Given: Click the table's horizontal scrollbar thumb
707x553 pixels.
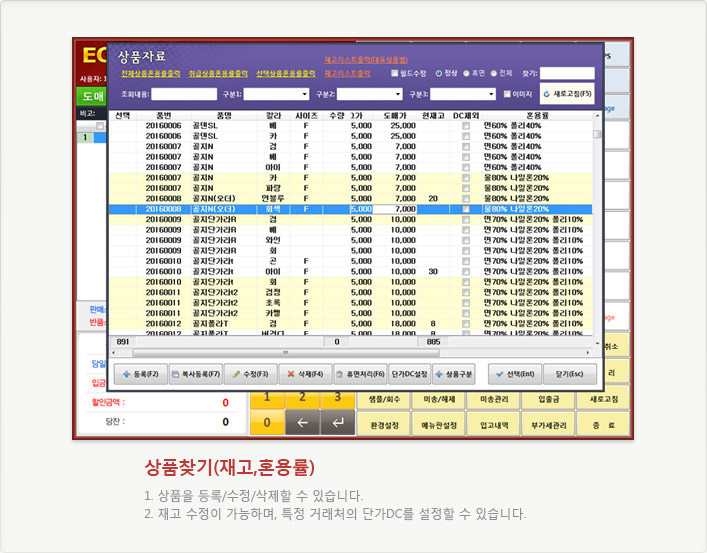Looking at the screenshot, I should 285,353.
